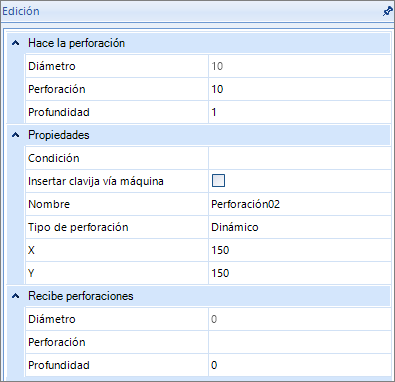Collapse the Recibe perforaciones section
Screen dimensions: 395x382
tap(15, 296)
